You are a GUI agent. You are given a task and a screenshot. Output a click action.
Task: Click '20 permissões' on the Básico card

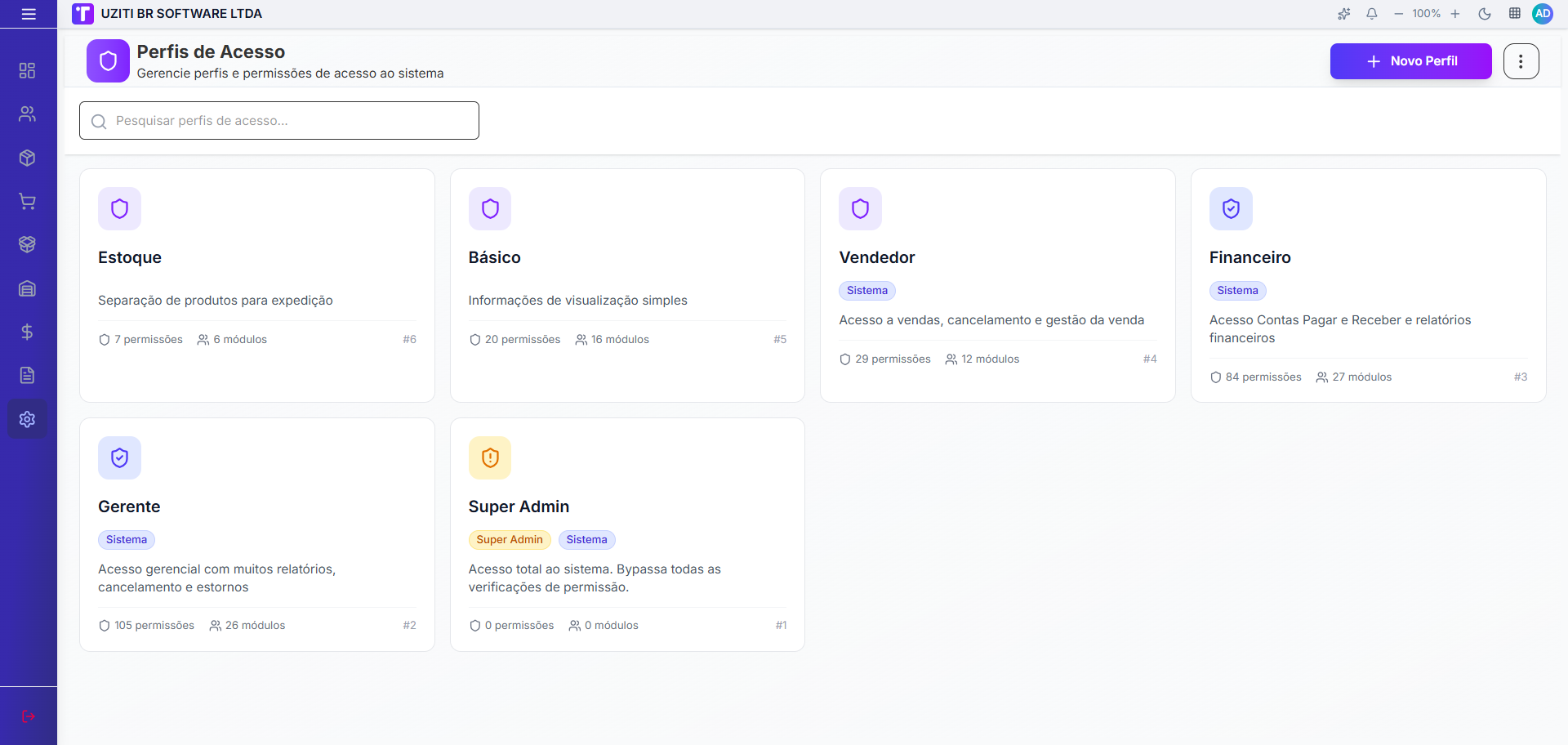point(514,340)
